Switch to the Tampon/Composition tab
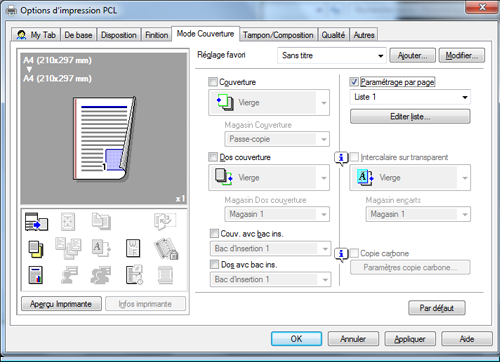500x362 pixels. (278, 35)
